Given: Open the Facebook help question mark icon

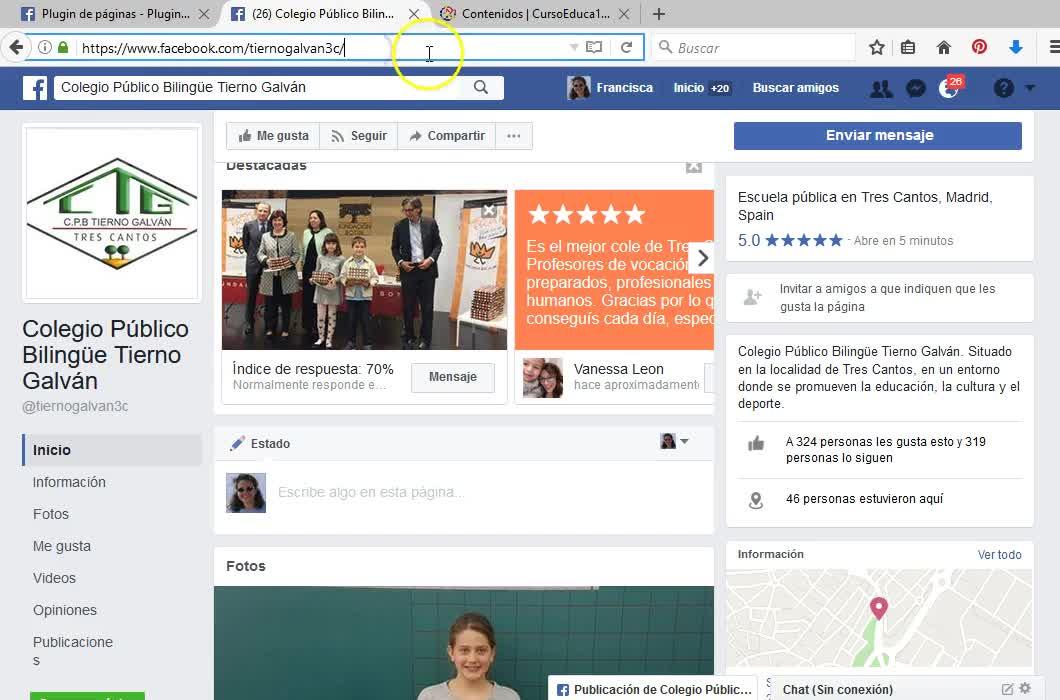Looking at the screenshot, I should (x=1003, y=88).
